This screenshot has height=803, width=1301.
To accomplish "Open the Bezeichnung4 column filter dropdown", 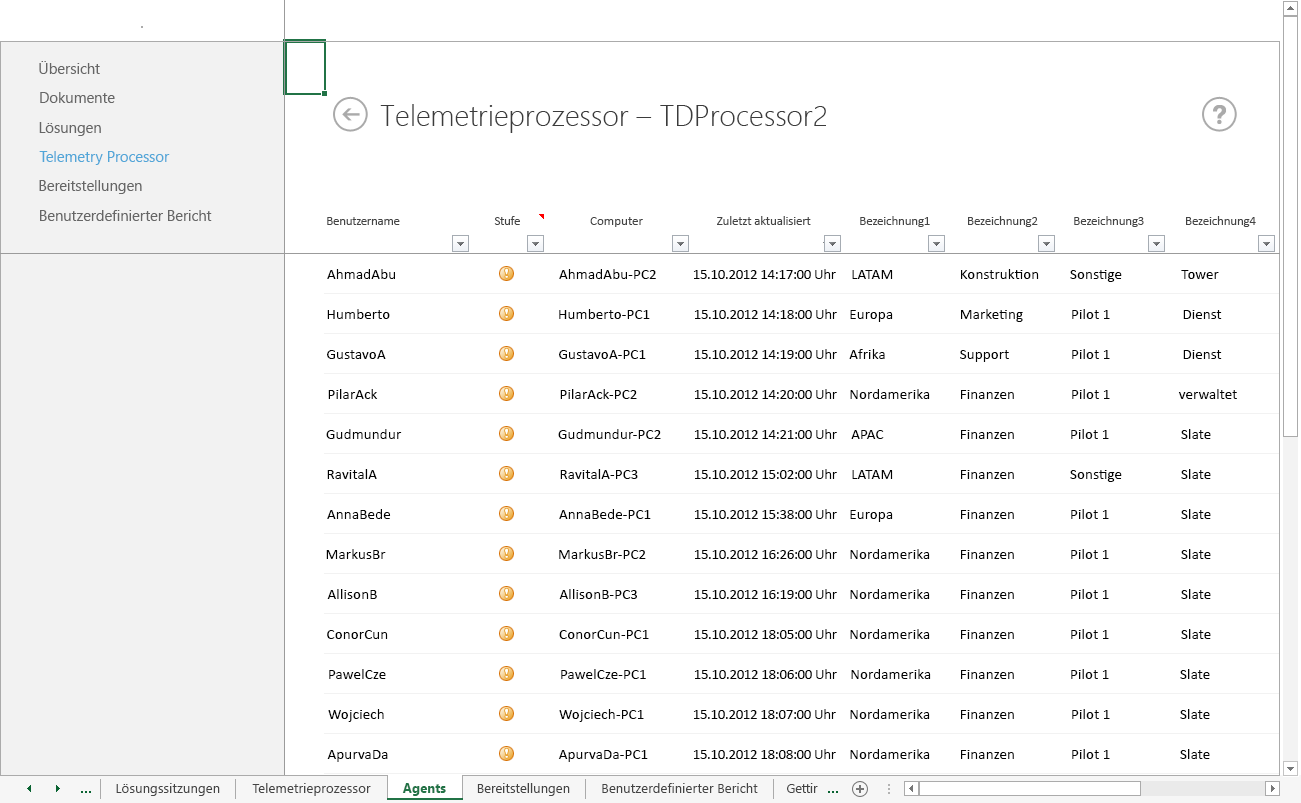I will click(1267, 243).
